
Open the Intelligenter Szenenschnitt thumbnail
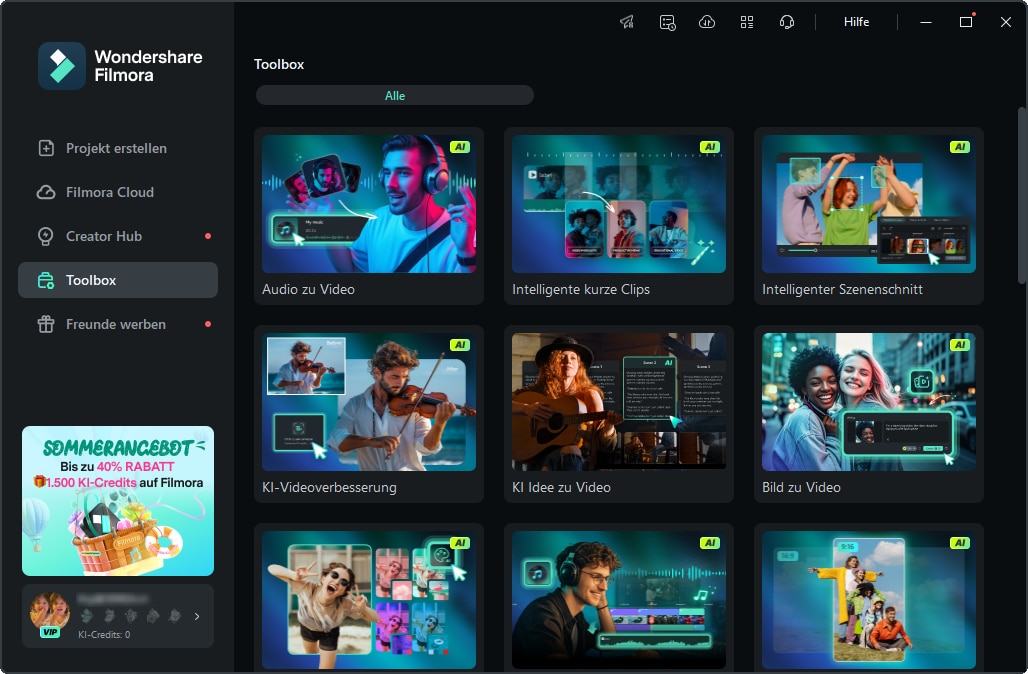point(869,204)
